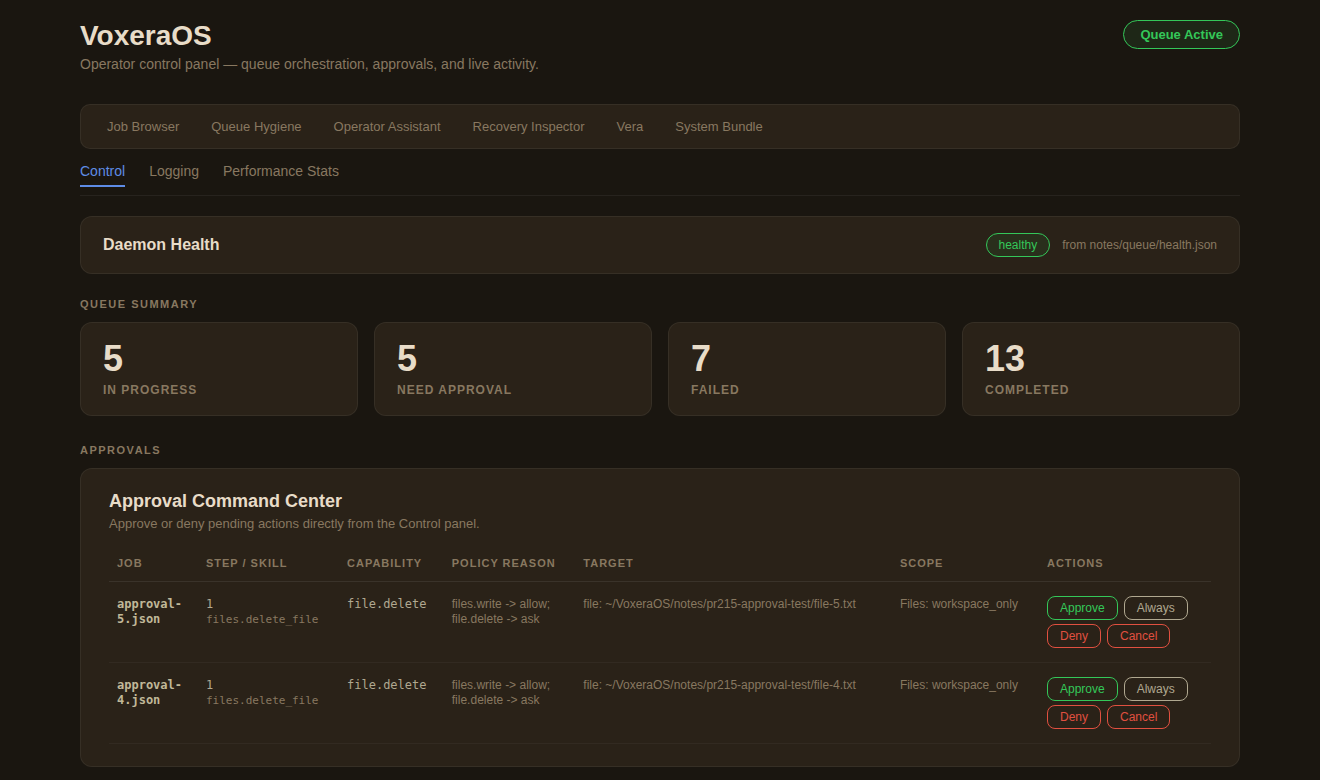Click the In Progress summary card
The image size is (1320, 780).
219,369
